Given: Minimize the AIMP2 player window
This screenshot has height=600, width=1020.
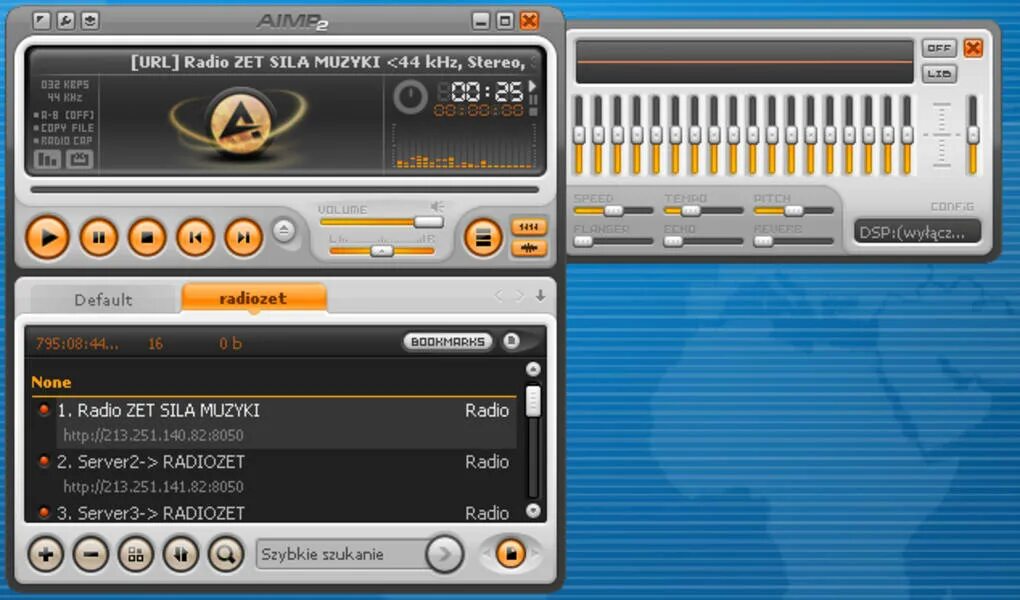Looking at the screenshot, I should point(481,21).
